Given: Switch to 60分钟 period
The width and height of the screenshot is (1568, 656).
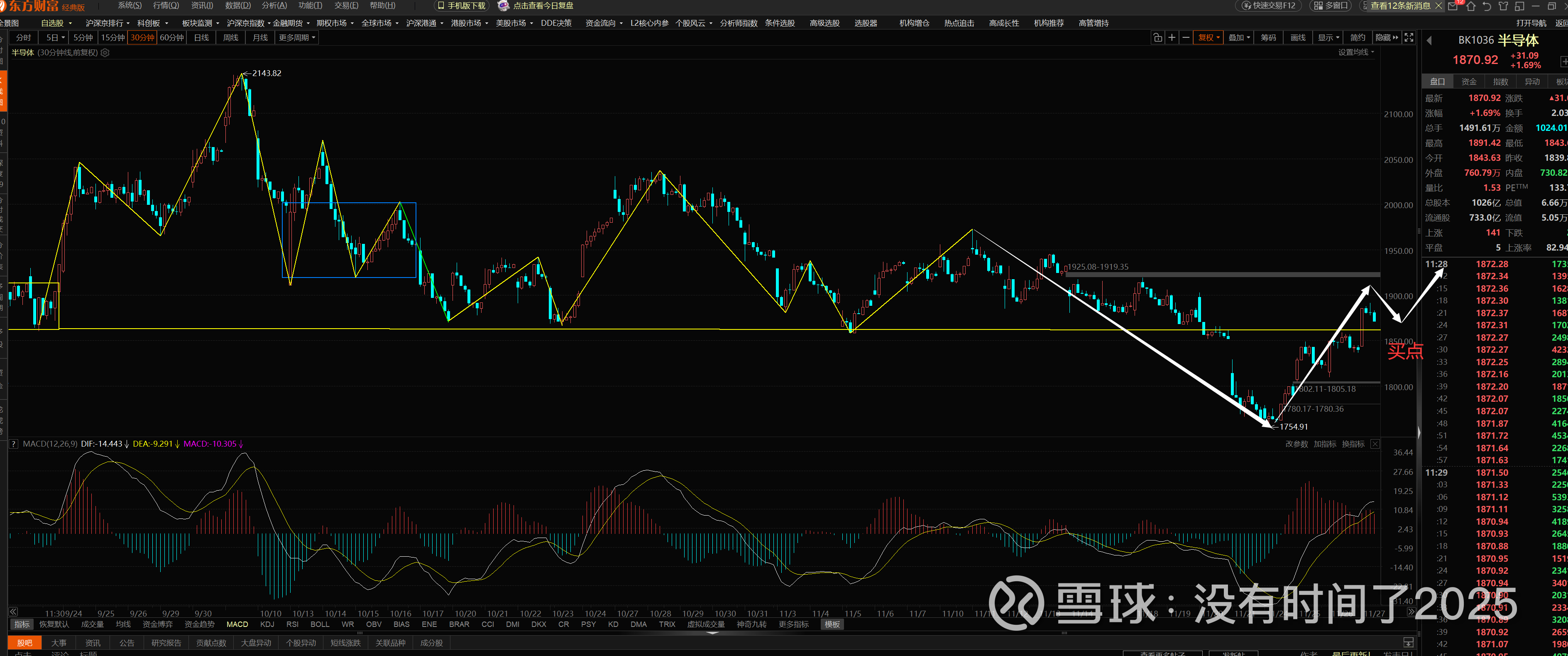Looking at the screenshot, I should click(171, 38).
